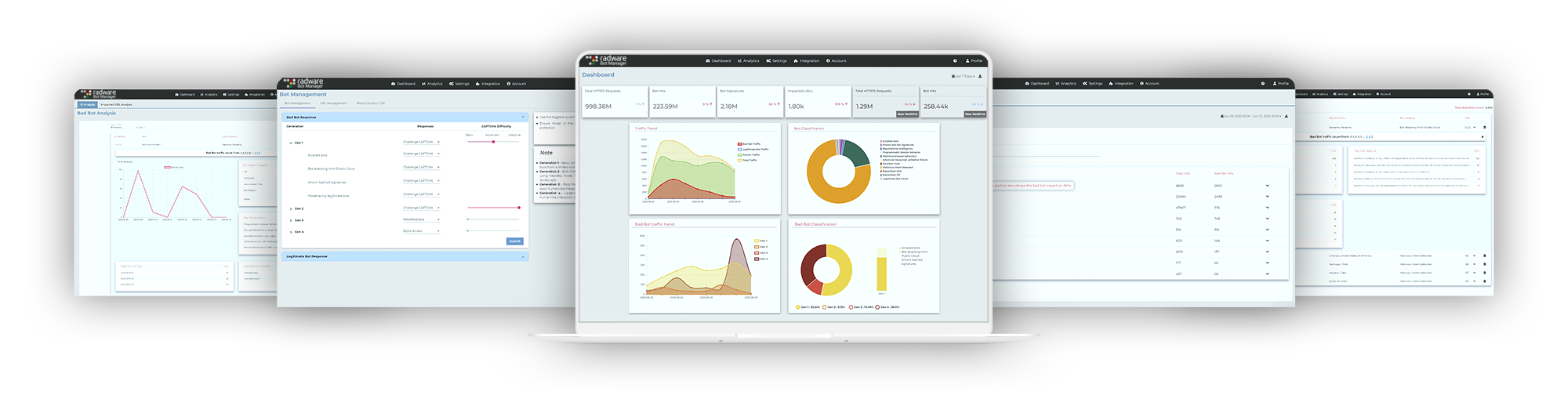This screenshot has height=395, width=1568.
Task: Delete the Santiago, Chile row
Action: (1483, 264)
